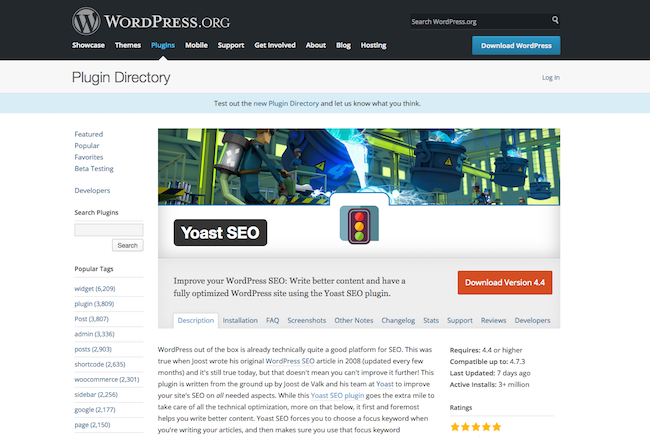Go to the Mobile menu item
The width and height of the screenshot is (650, 436).
coord(196,45)
